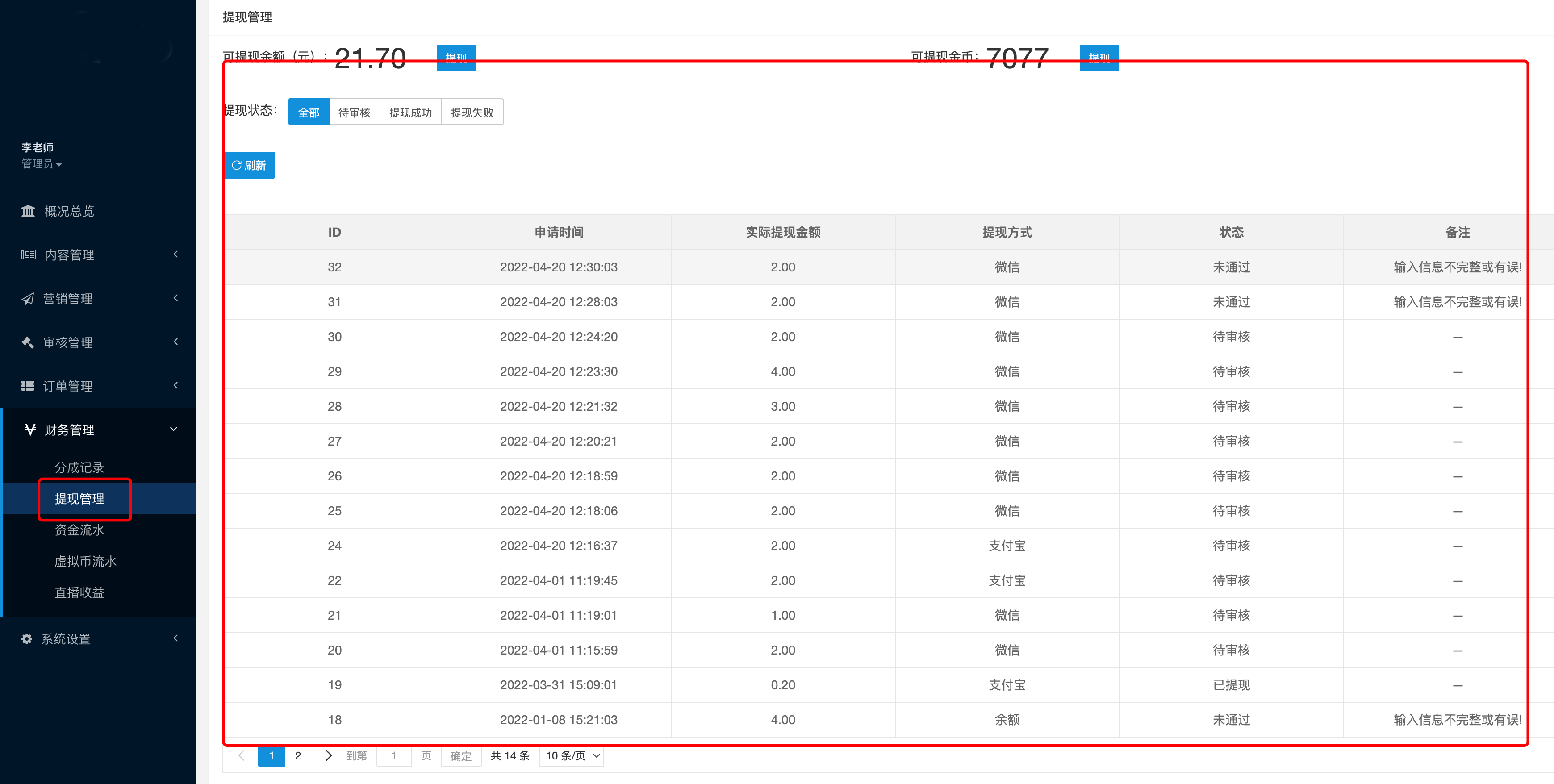Viewport: 1554px width, 784px height.
Task: Click 待审核 status in row ID 30
Action: tap(1231, 337)
